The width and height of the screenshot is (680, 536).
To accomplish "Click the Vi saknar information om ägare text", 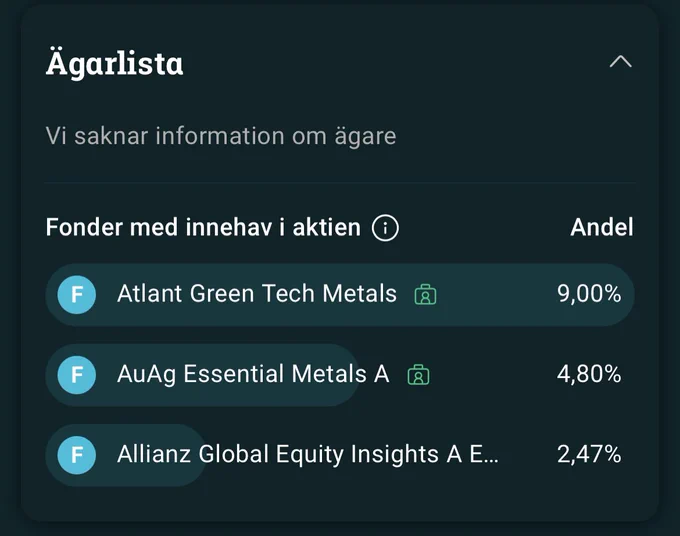I will [221, 136].
